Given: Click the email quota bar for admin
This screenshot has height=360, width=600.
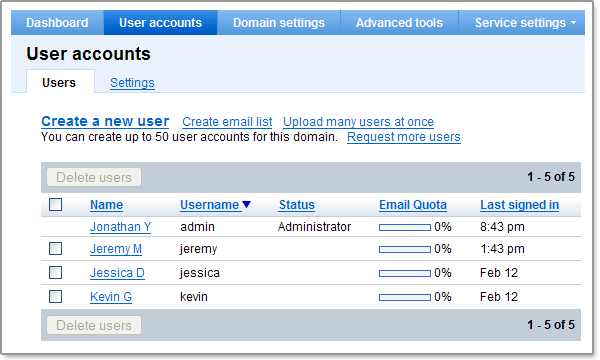Looking at the screenshot, I should pyautogui.click(x=405, y=227).
